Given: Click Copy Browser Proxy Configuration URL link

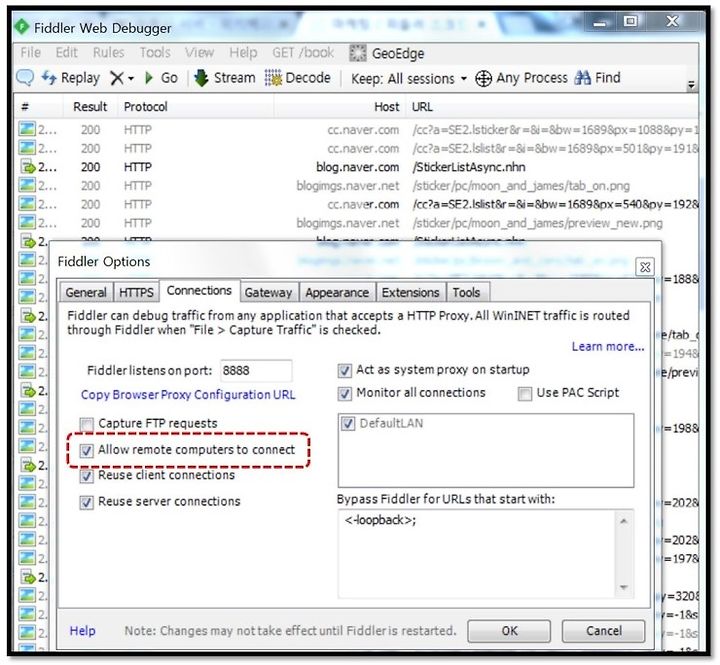Looking at the screenshot, I should click(x=188, y=395).
